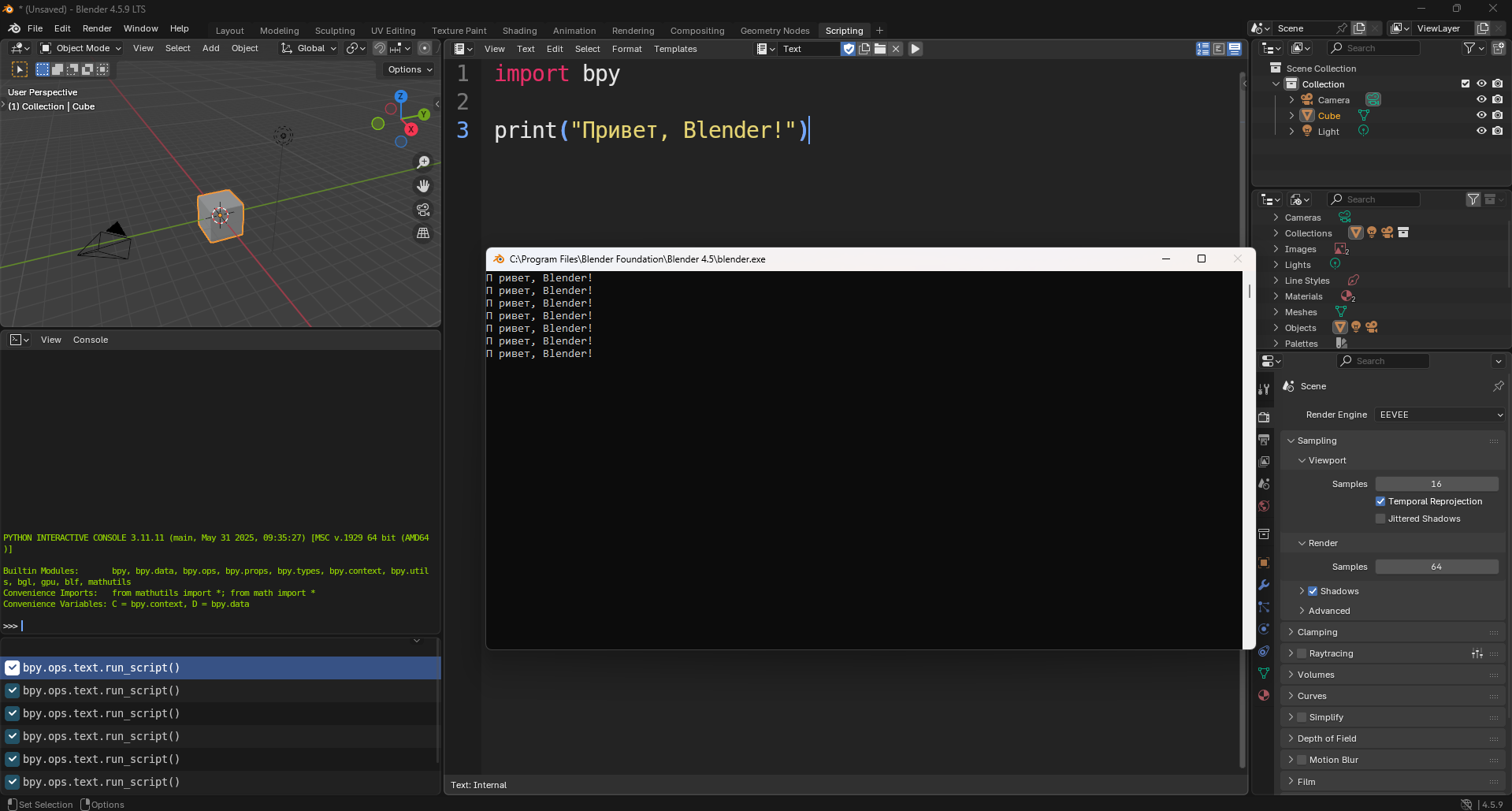Open the Object Data (mesh) properties tab
This screenshot has height=811, width=1512.
point(1264,673)
